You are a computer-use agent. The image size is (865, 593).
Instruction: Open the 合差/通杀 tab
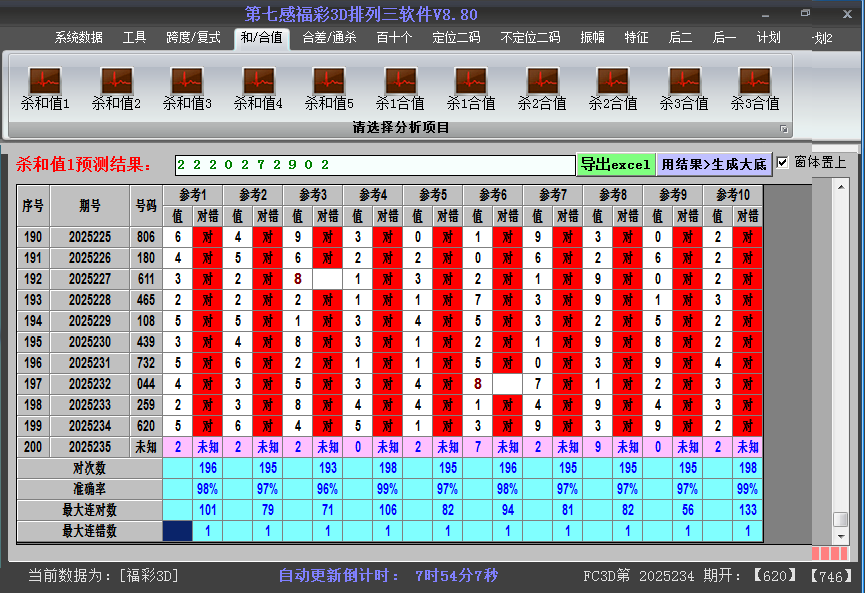tap(329, 38)
